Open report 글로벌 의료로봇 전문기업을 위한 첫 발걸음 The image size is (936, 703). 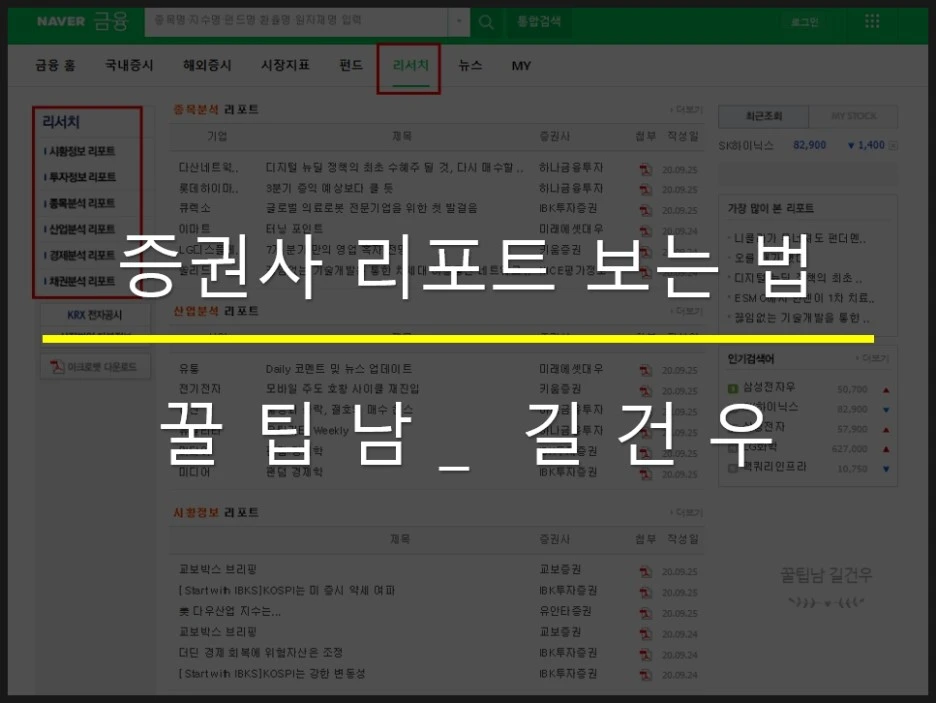[371, 209]
